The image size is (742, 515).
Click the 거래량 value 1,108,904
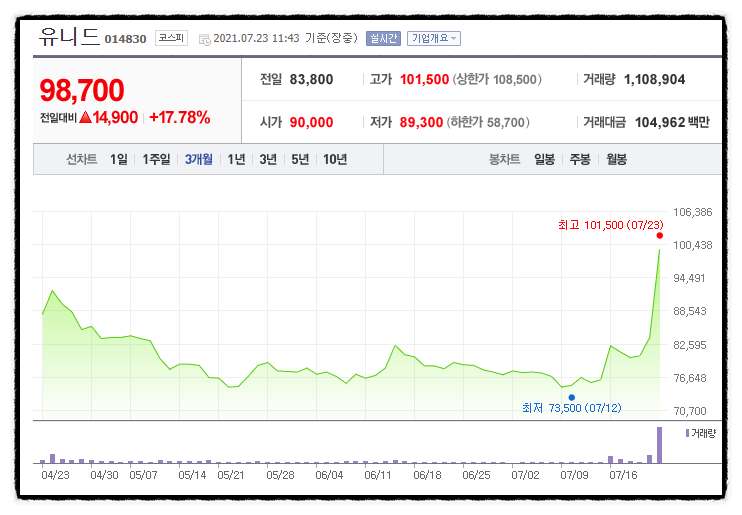[654, 80]
